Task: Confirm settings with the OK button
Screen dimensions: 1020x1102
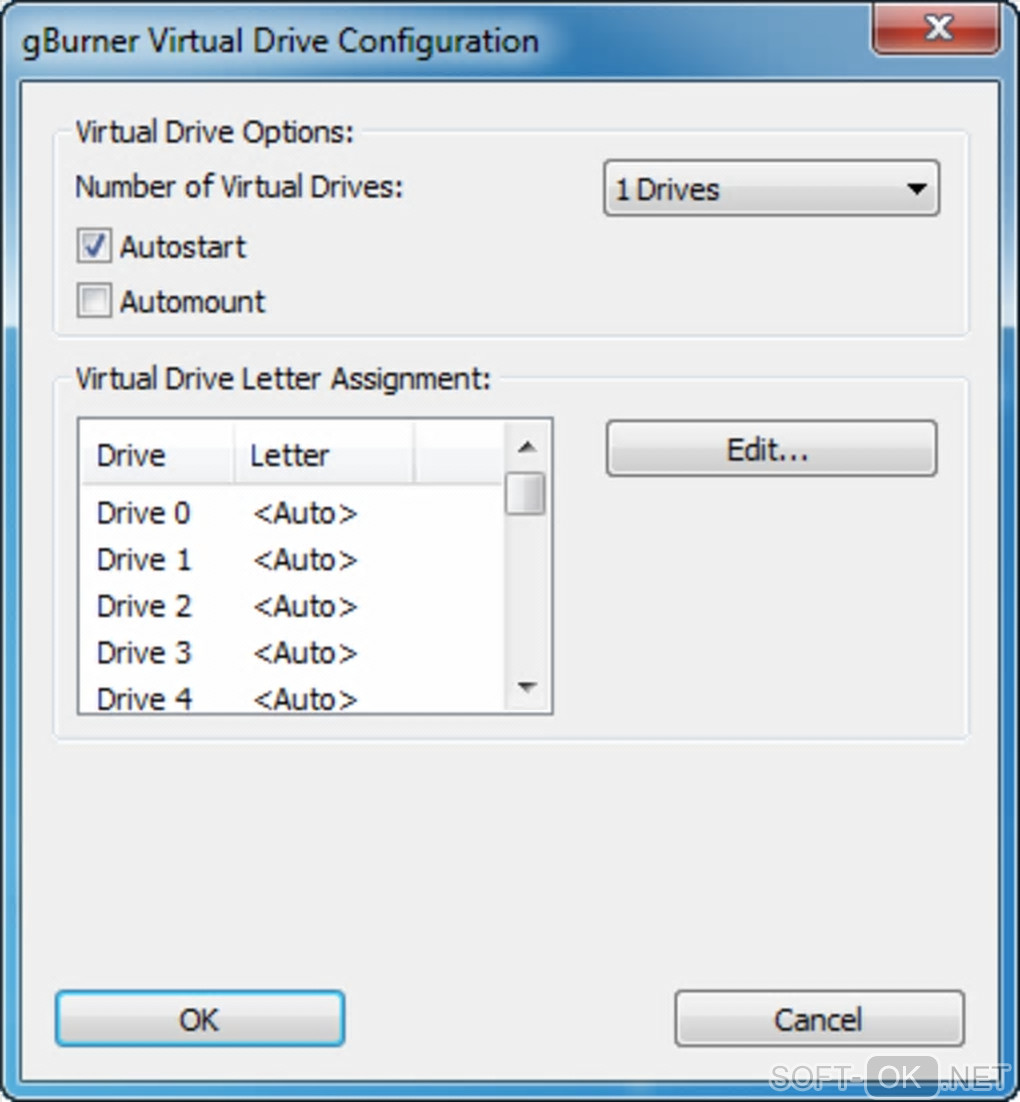Action: click(x=199, y=1019)
